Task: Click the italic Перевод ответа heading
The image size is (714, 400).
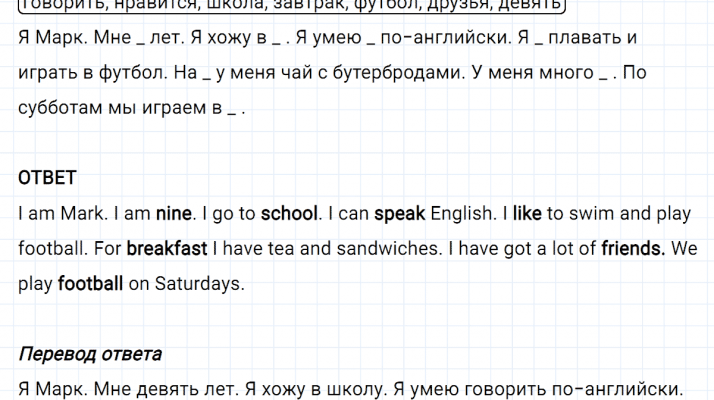Action: pyautogui.click(x=90, y=355)
